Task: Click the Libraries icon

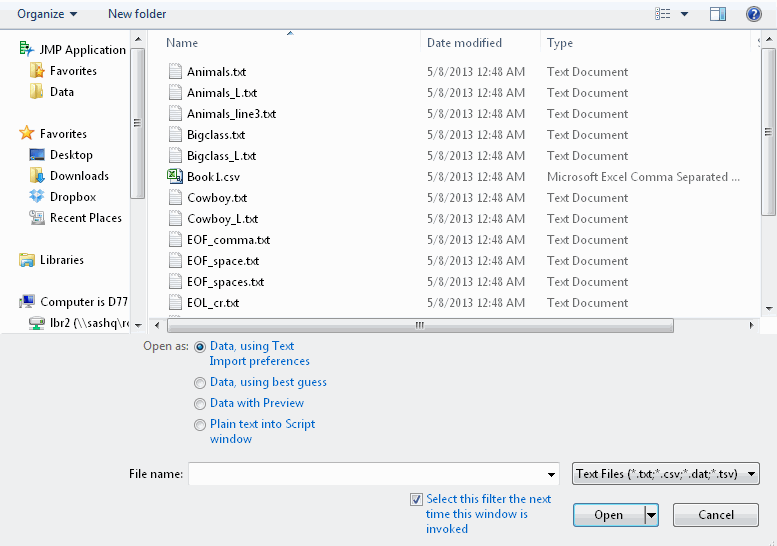Action: point(26,260)
